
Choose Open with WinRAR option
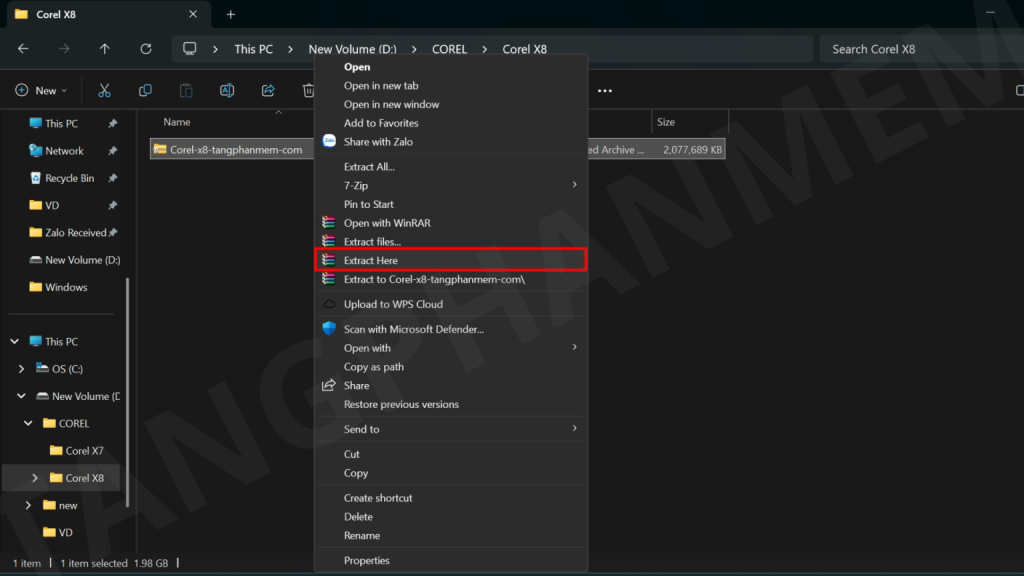click(x=387, y=223)
